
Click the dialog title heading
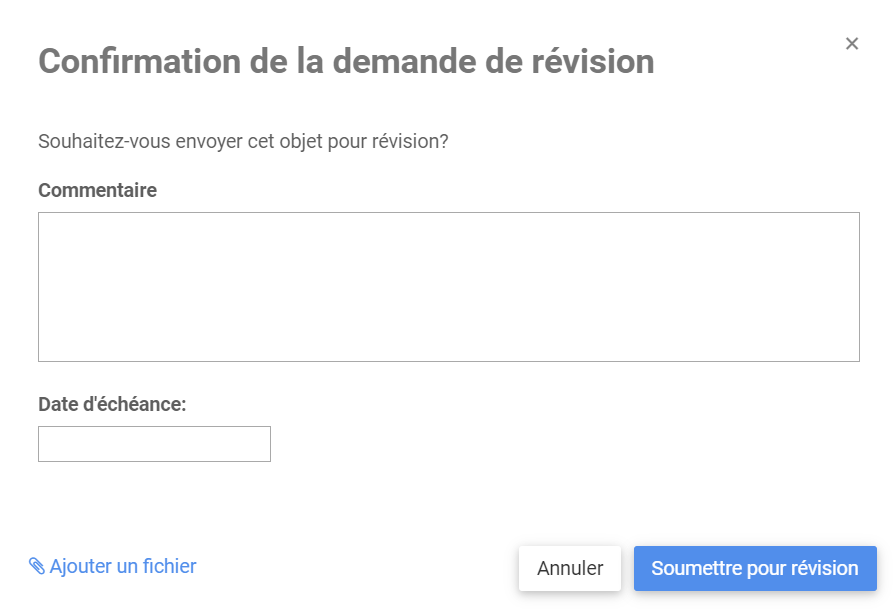(346, 61)
